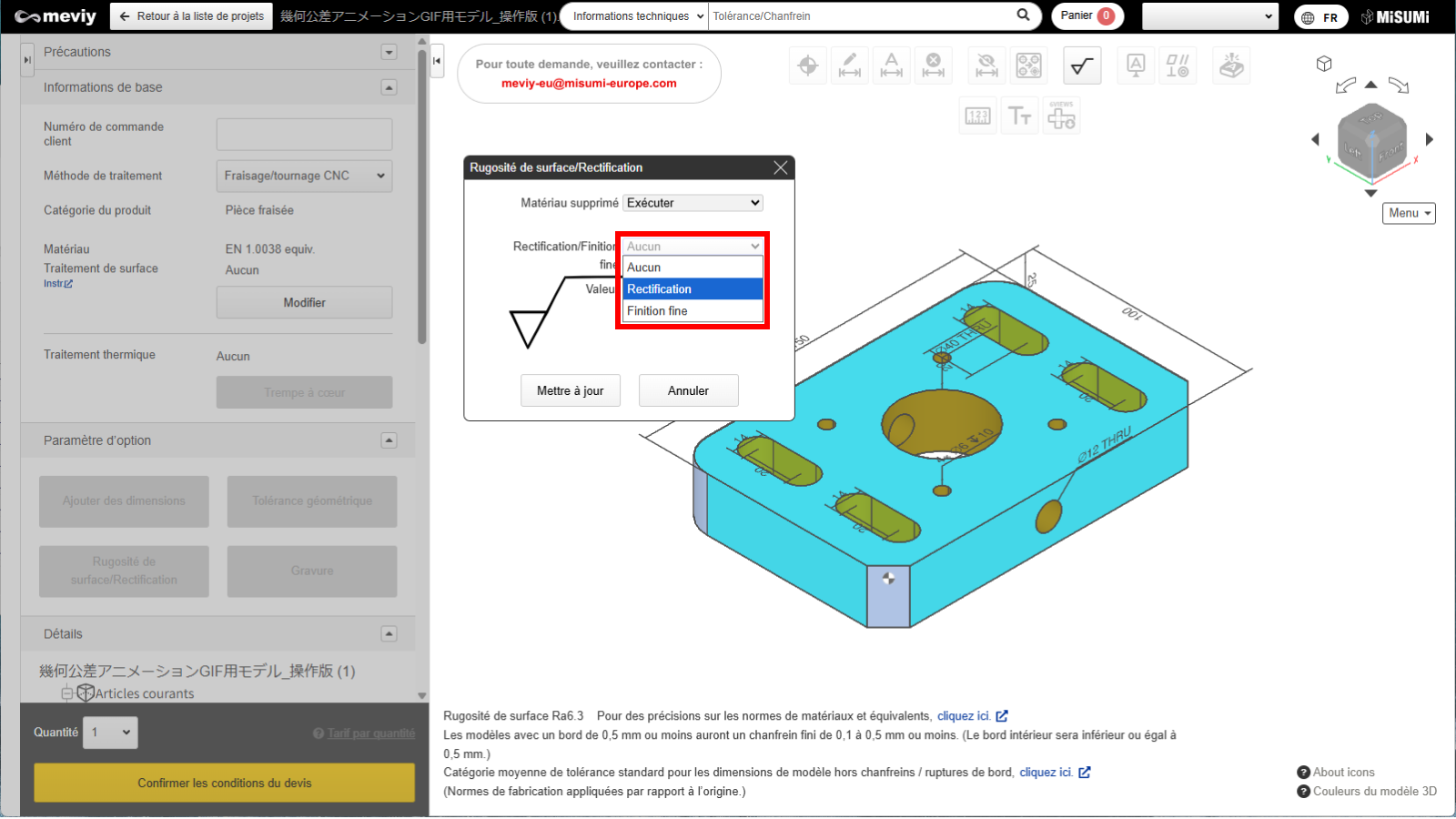This screenshot has width=1456, height=819.
Task: Click the Mettre à jour button
Action: click(x=570, y=390)
